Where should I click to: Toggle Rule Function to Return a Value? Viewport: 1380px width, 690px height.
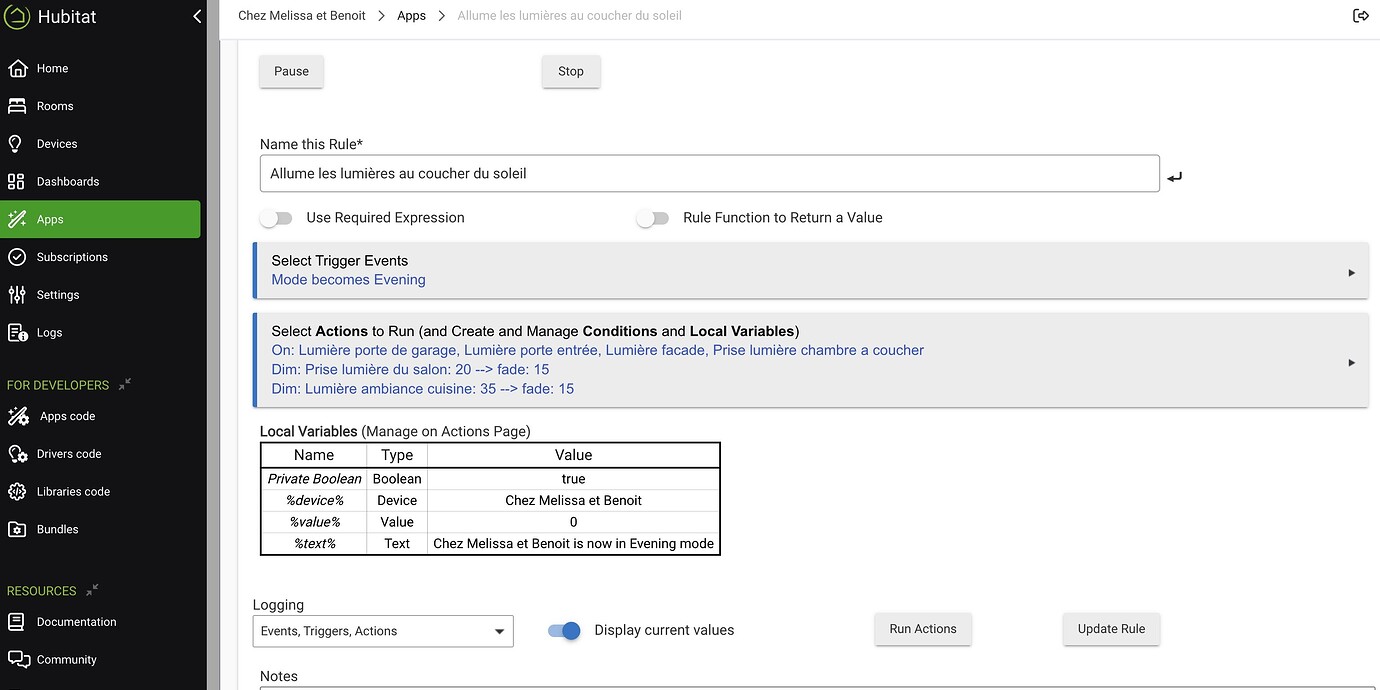[653, 218]
